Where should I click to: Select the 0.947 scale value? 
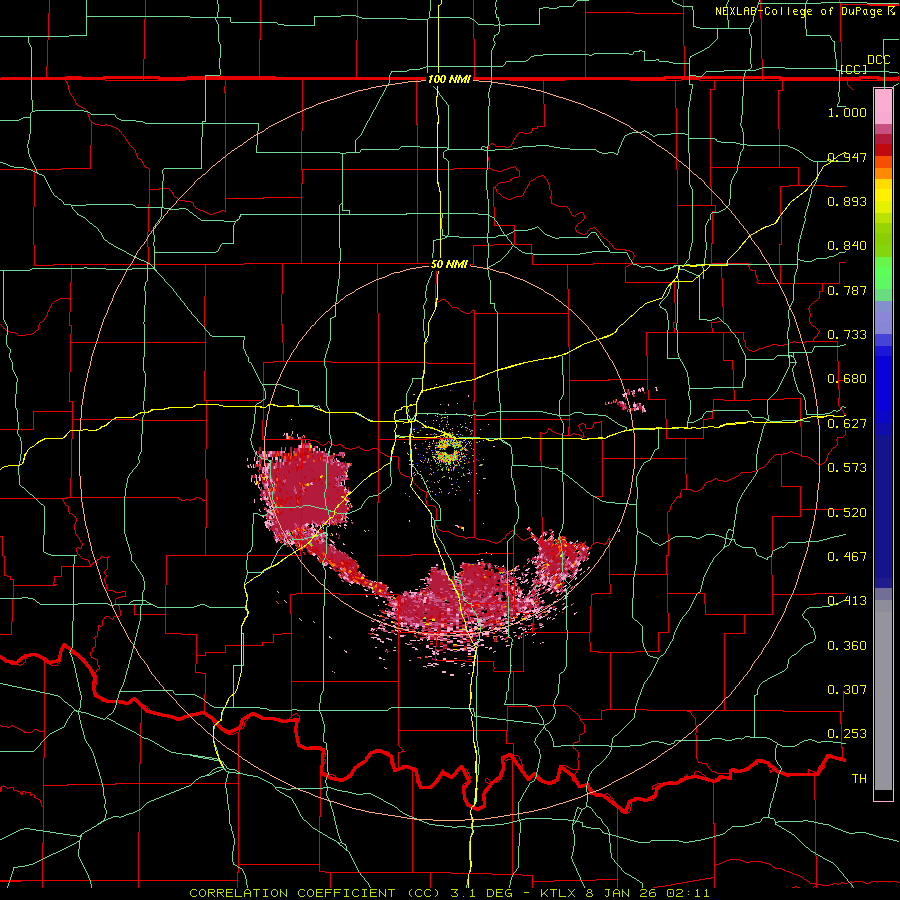coord(847,157)
